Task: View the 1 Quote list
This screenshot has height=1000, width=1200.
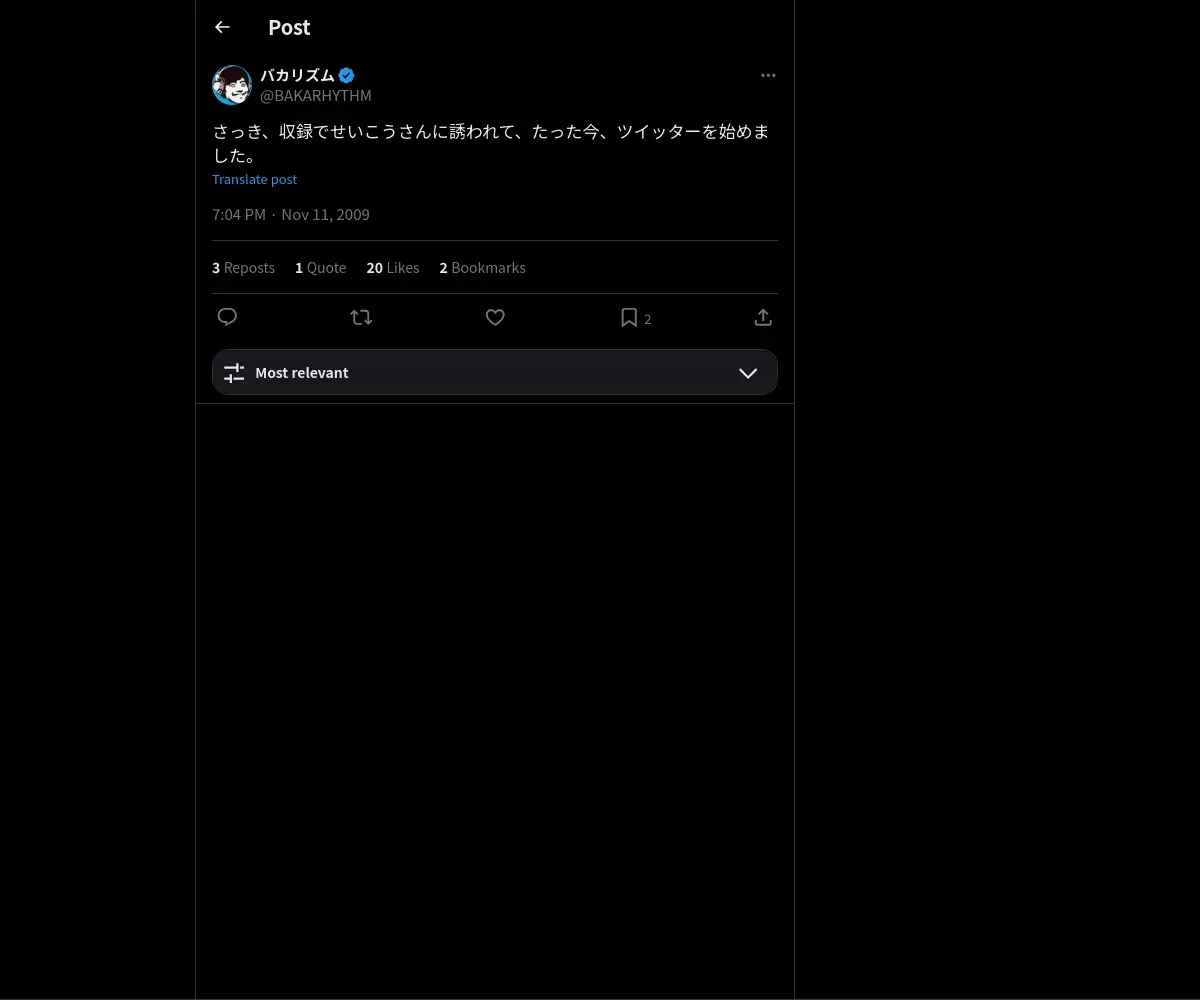Action: (321, 268)
